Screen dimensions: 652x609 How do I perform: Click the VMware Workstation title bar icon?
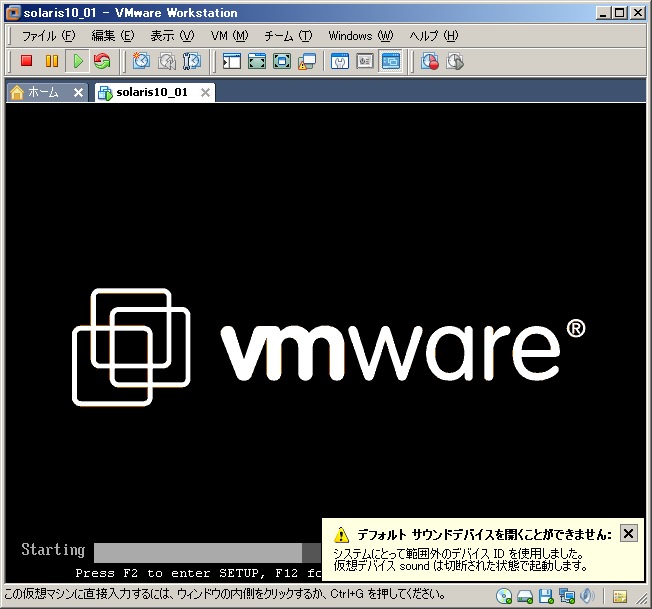click(x=13, y=13)
